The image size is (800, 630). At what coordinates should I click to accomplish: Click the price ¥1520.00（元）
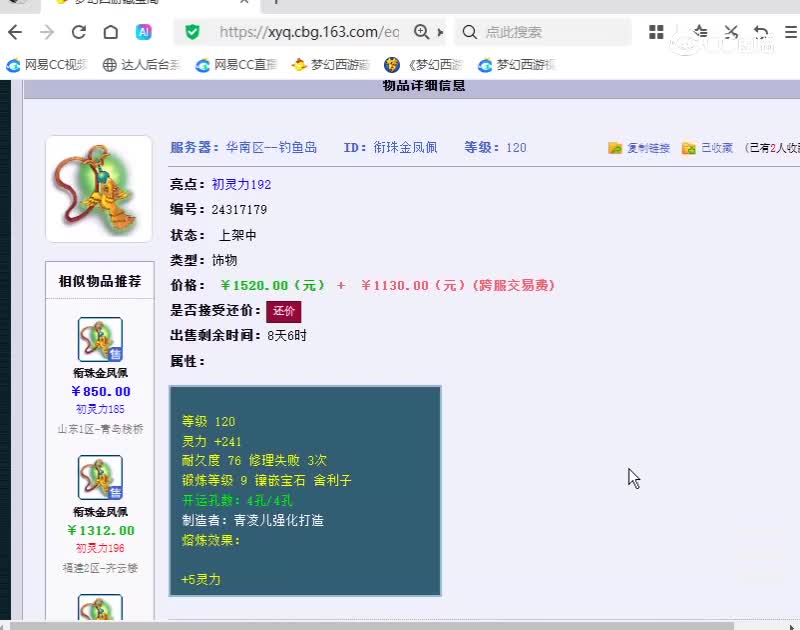pyautogui.click(x=272, y=285)
